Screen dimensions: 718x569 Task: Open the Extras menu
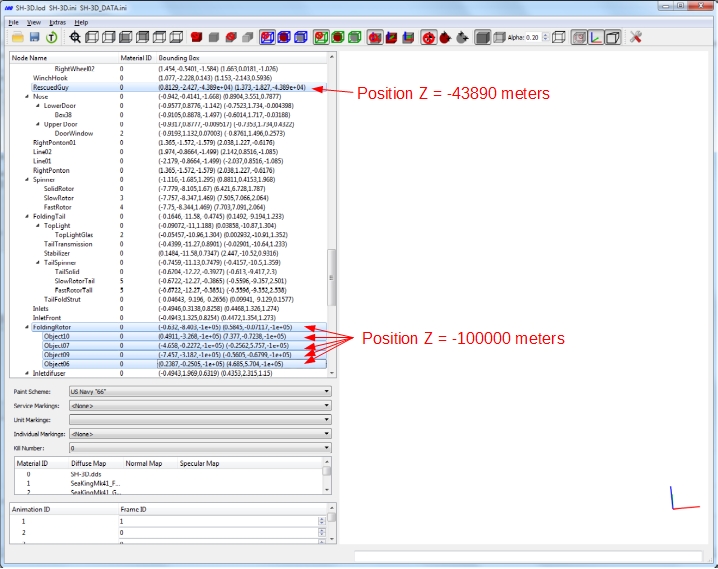tap(57, 22)
